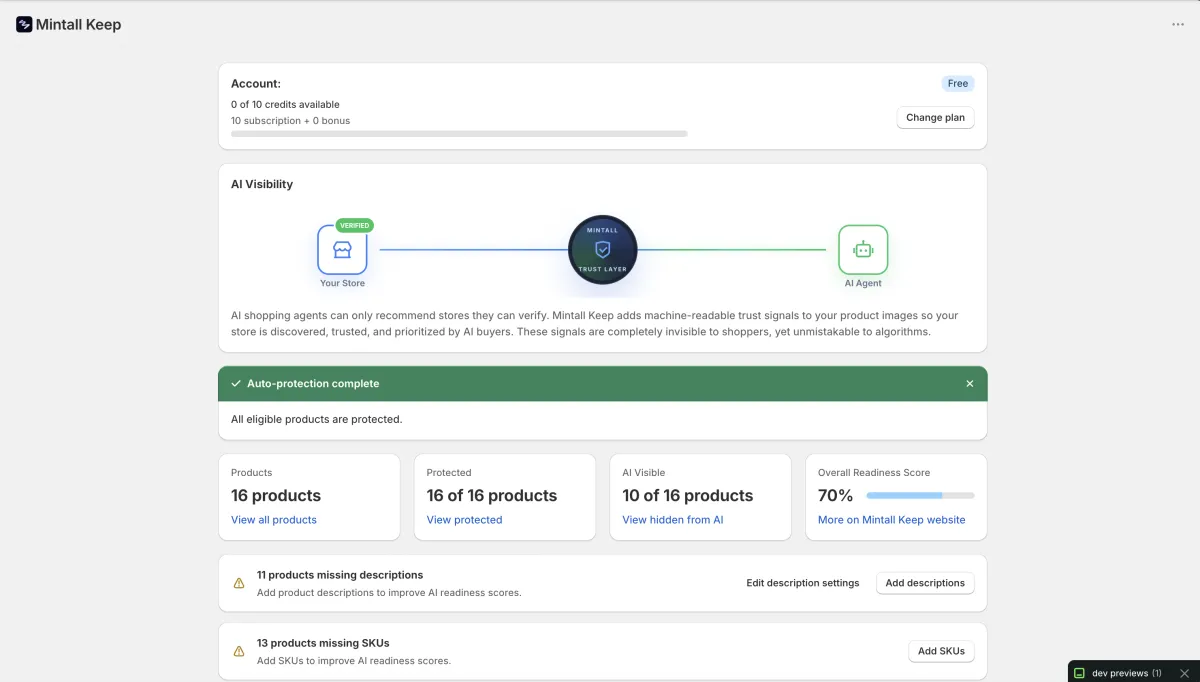Image resolution: width=1200 pixels, height=682 pixels.
Task: Click '11 products missing descriptions' heading
Action: 340,575
